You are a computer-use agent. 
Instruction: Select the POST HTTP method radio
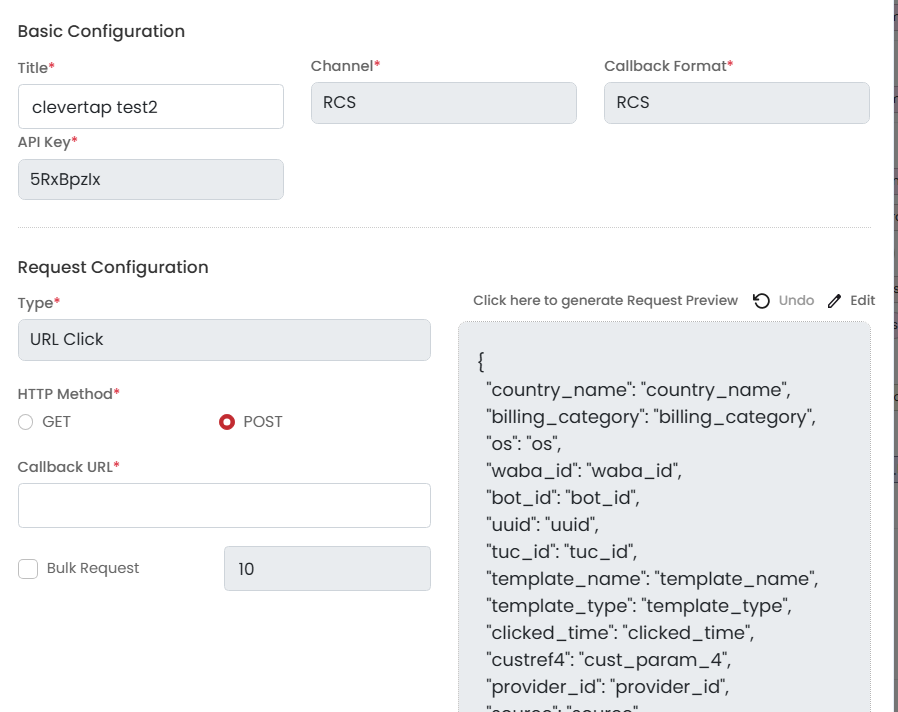click(227, 422)
